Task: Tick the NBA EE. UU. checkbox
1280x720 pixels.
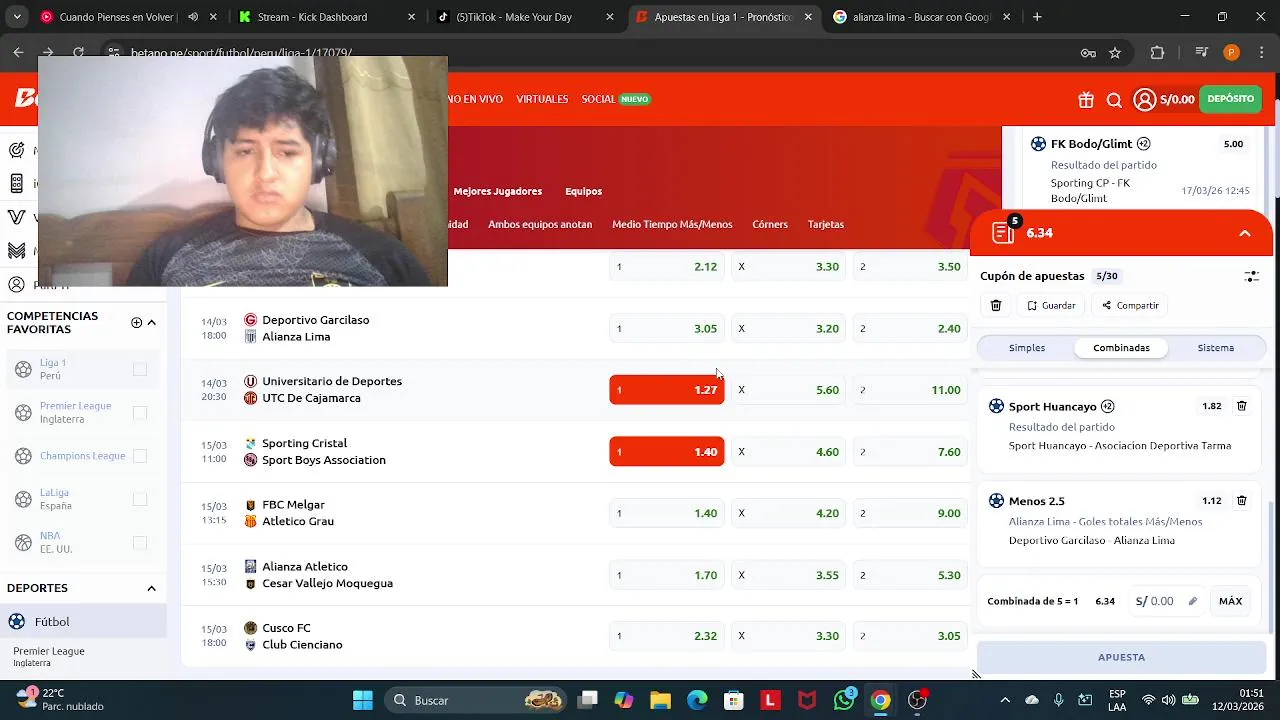Action: coord(140,542)
